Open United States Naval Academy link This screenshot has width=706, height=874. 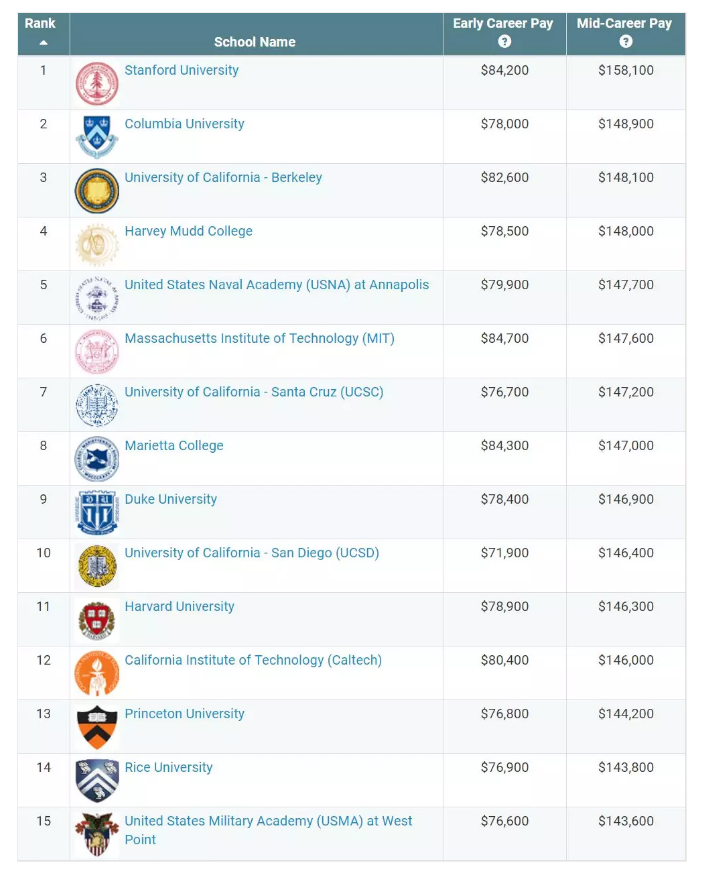pos(277,285)
